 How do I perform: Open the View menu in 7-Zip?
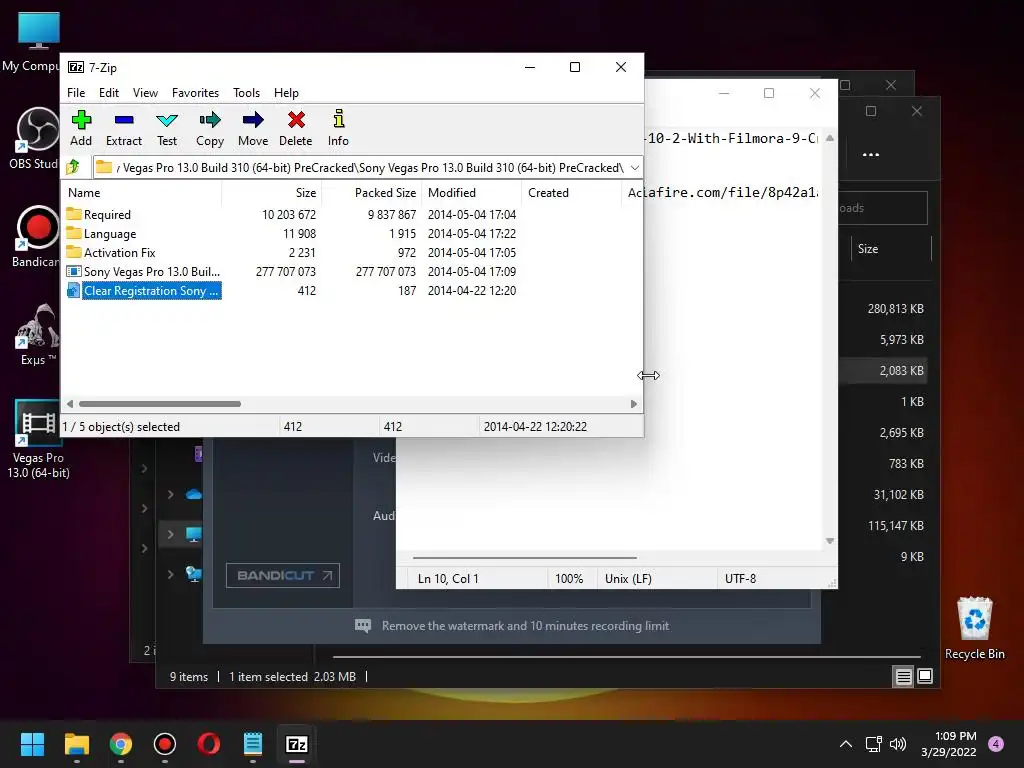(x=145, y=93)
